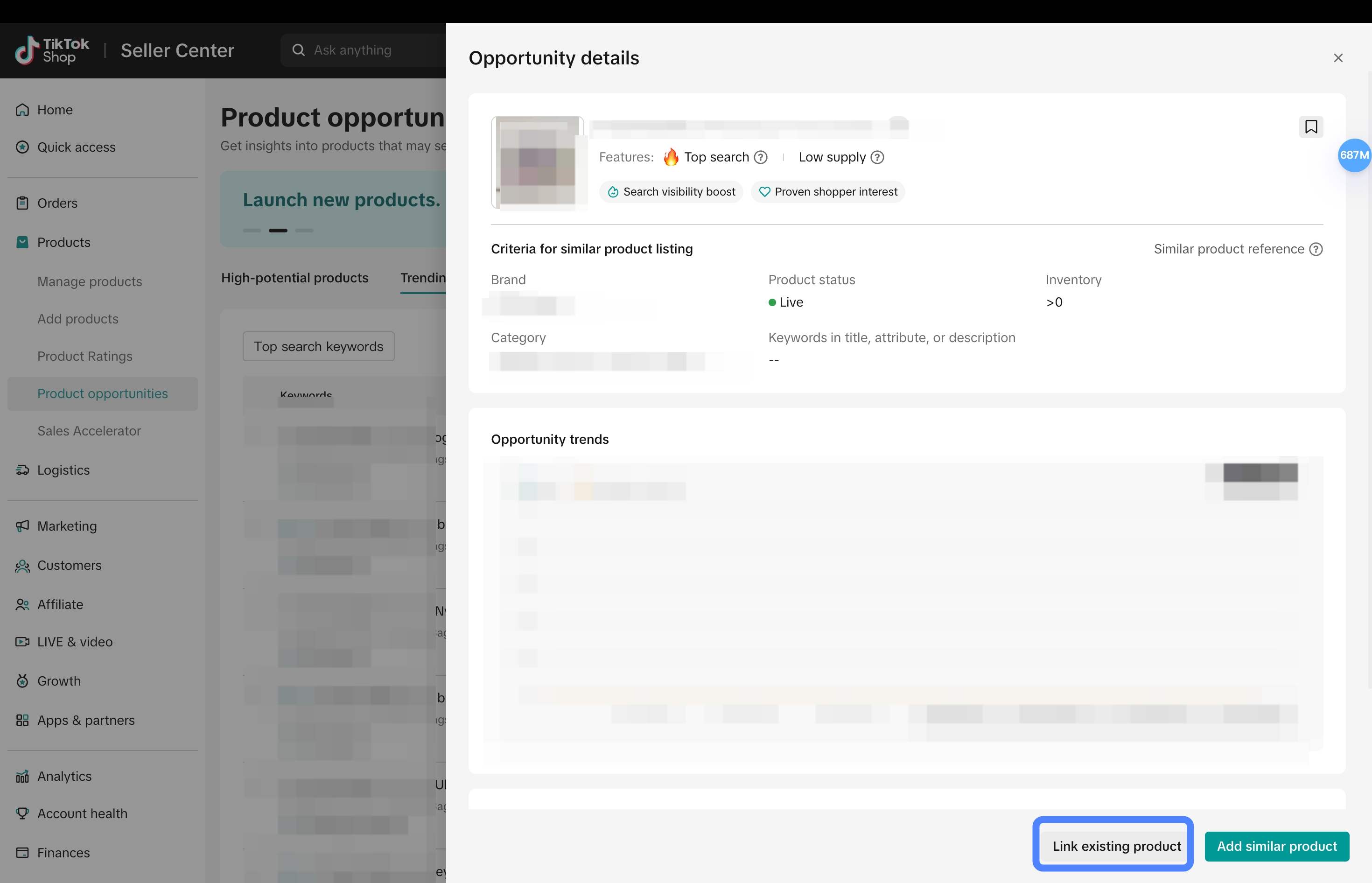1372x883 pixels.
Task: Click the Proven shopper interest tag
Action: point(828,191)
